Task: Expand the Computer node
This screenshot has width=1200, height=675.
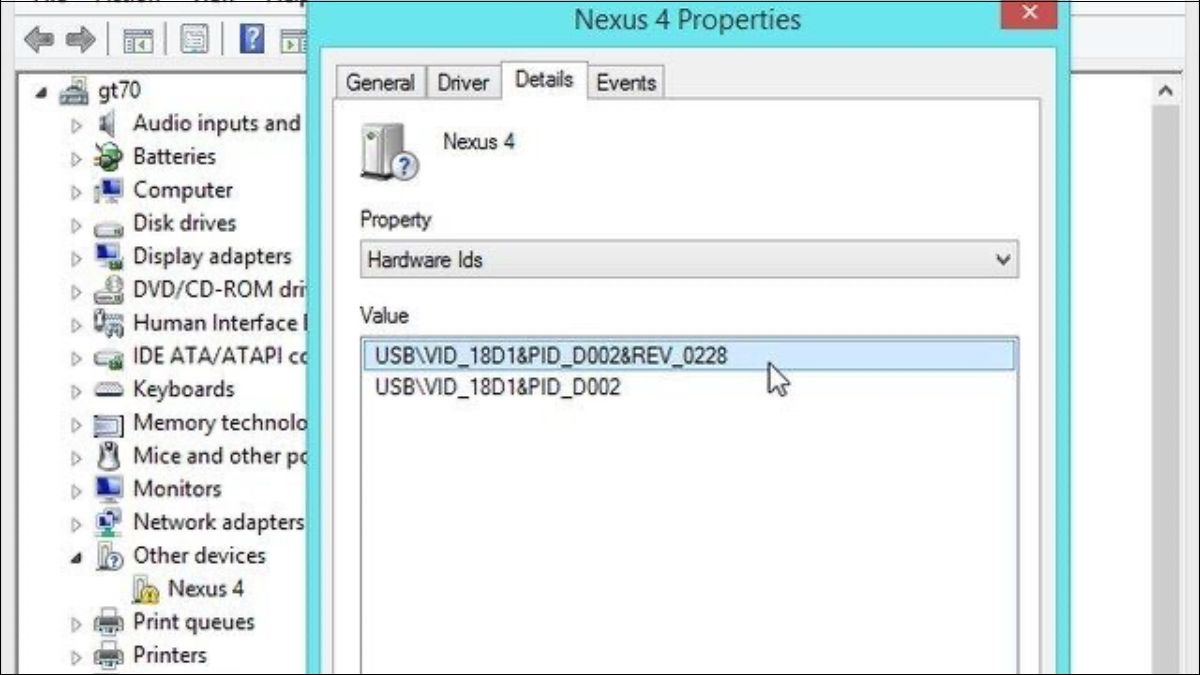Action: pos(77,191)
